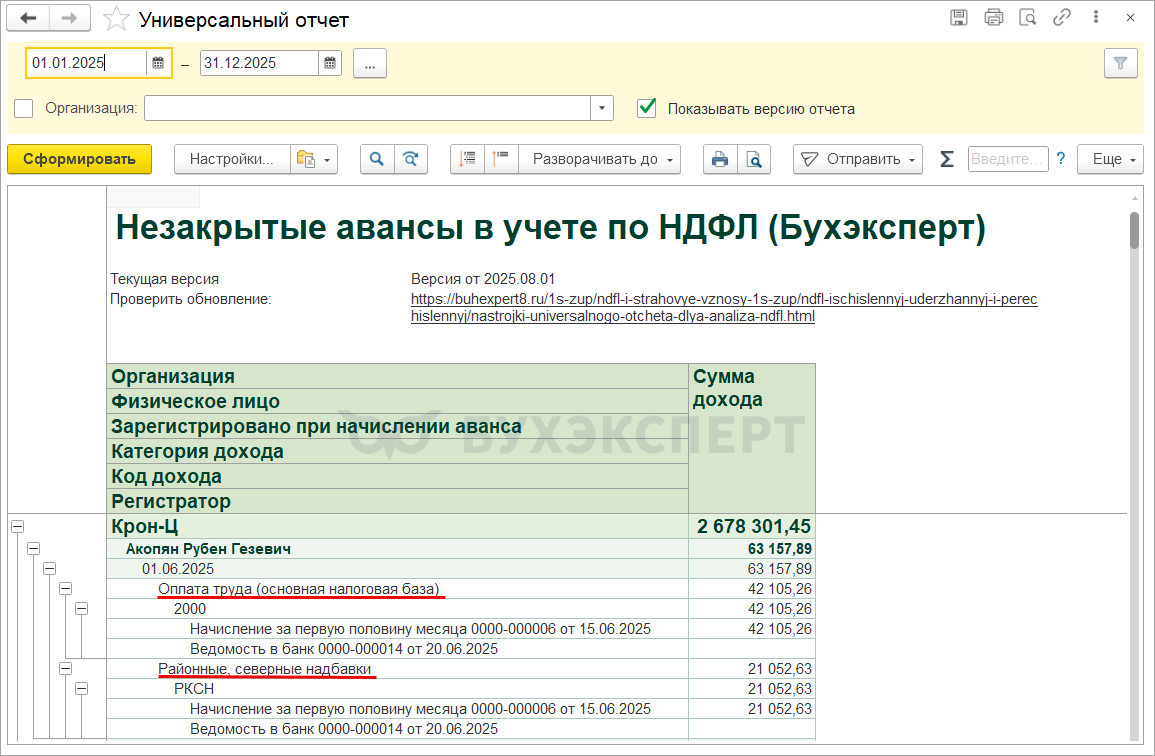
Task: Collapse the 2000 income code group
Action: point(82,608)
